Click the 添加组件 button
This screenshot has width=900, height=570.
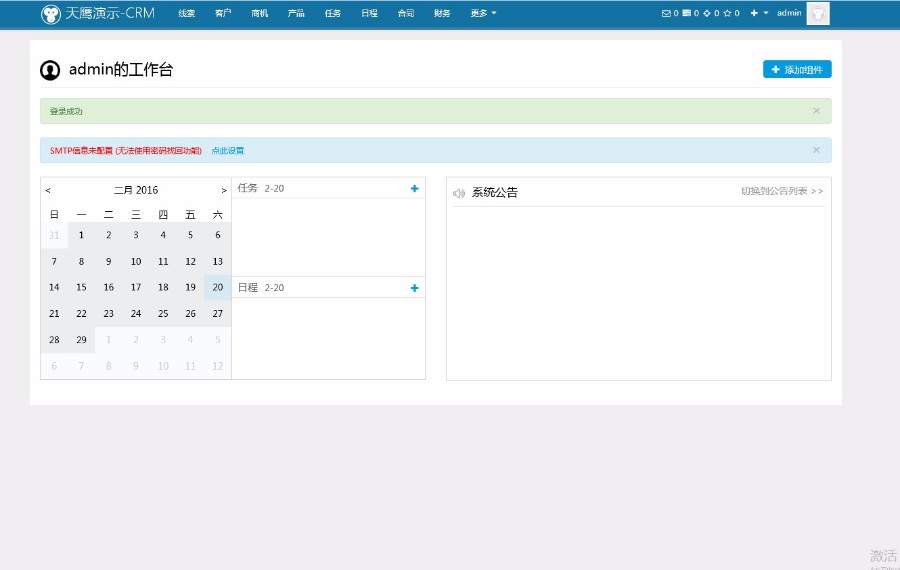pos(797,69)
